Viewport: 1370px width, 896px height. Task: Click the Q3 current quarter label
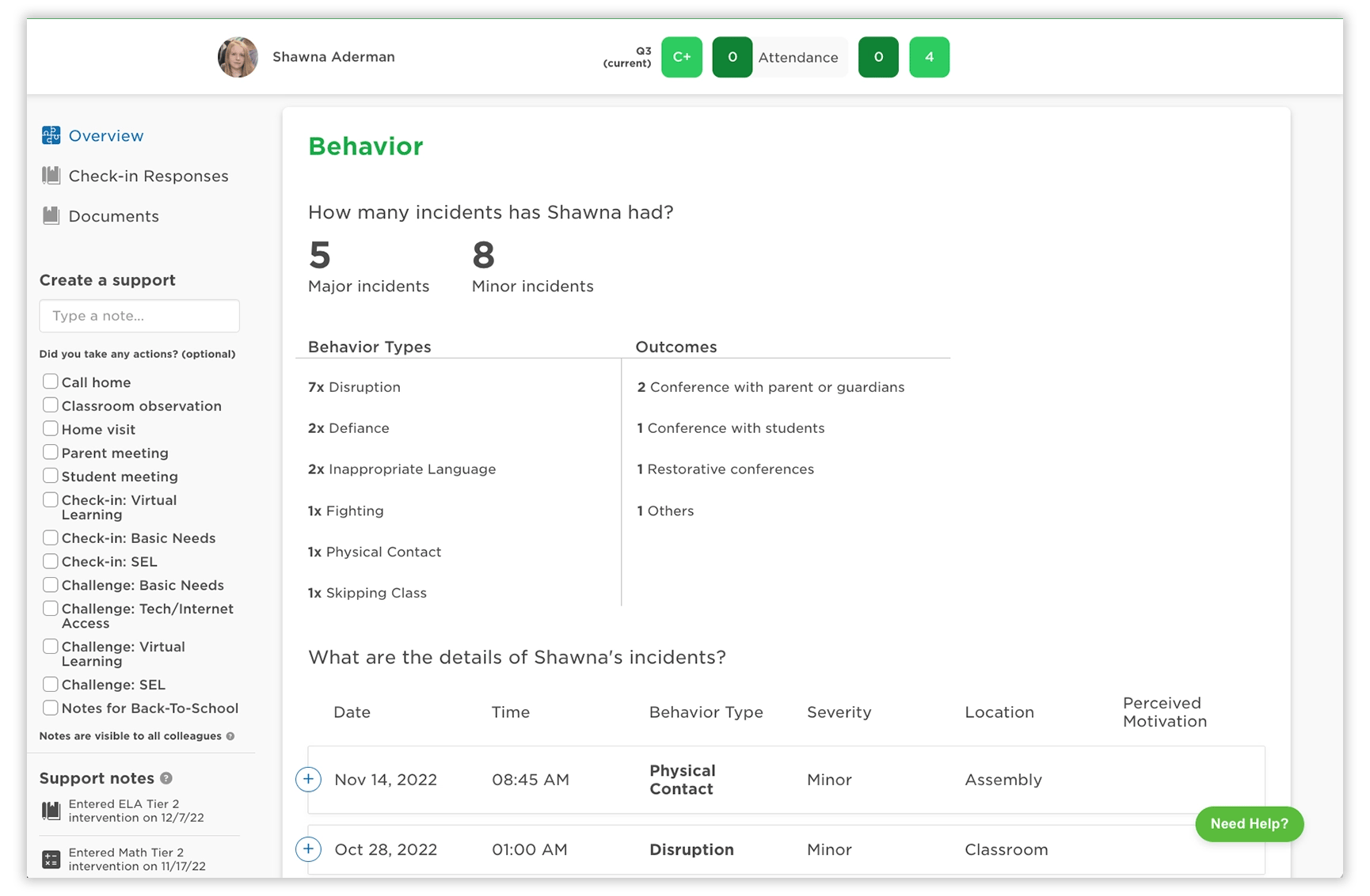628,56
